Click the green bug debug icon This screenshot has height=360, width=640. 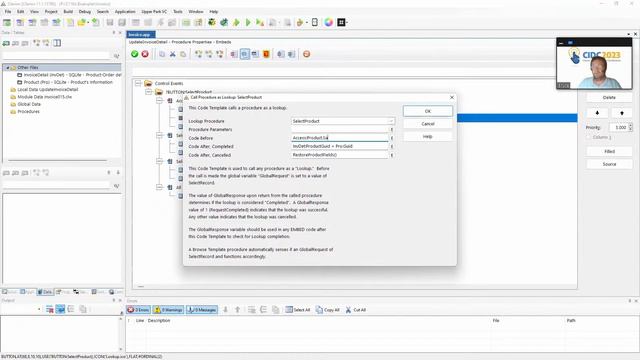pyautogui.click(x=211, y=22)
